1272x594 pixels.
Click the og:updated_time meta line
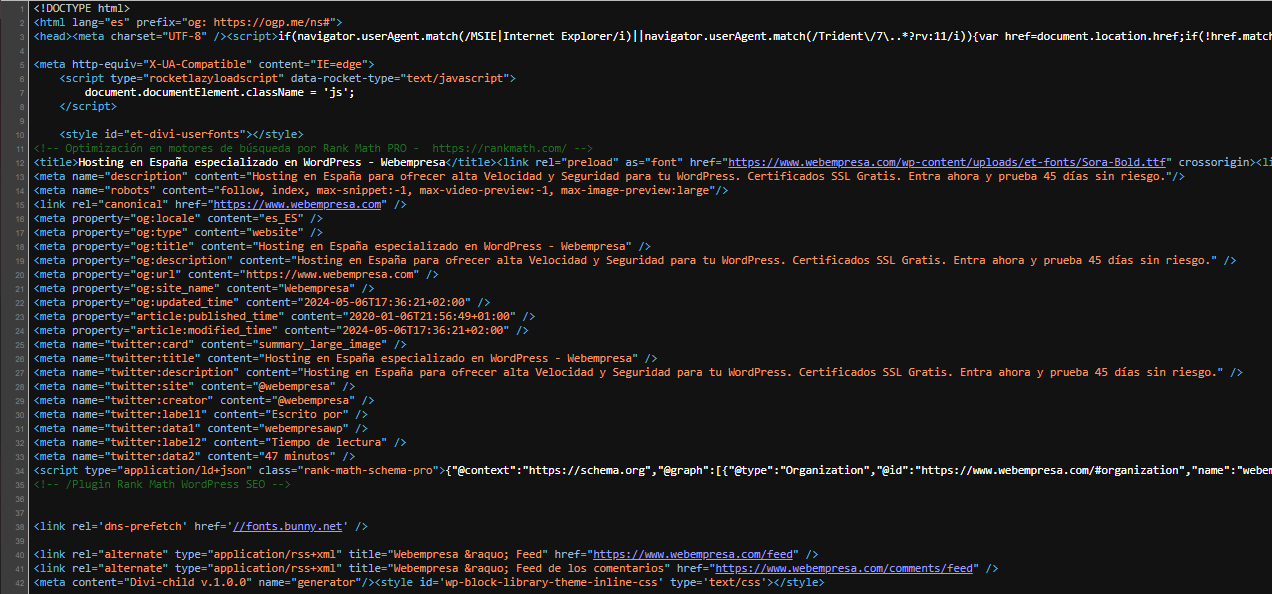tap(261, 302)
